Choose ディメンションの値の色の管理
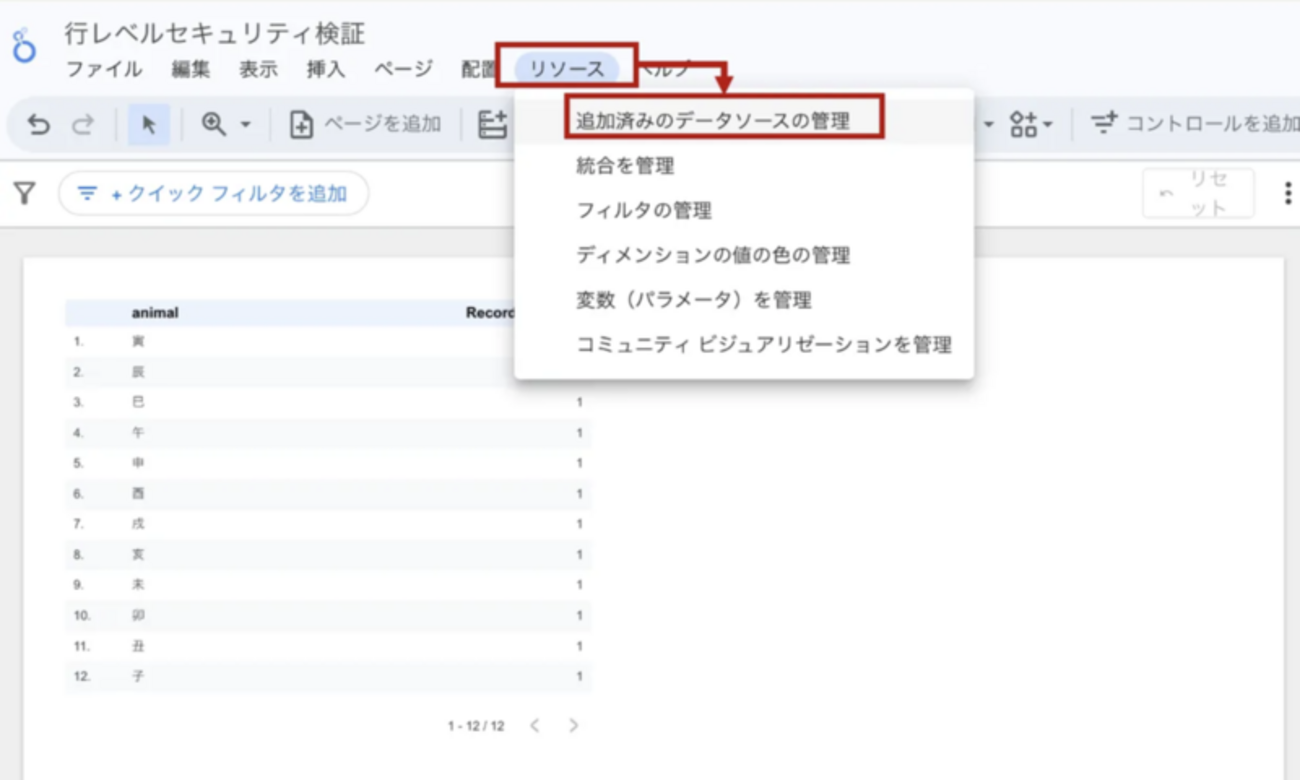 point(744,256)
